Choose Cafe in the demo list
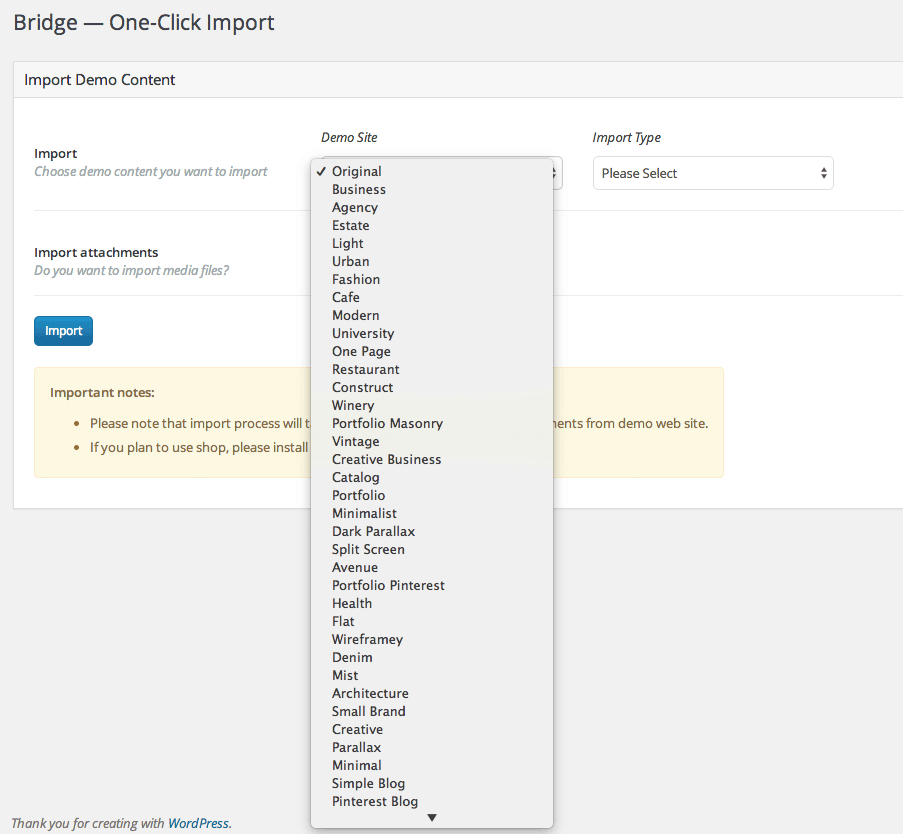This screenshot has height=834, width=903. [x=431, y=297]
